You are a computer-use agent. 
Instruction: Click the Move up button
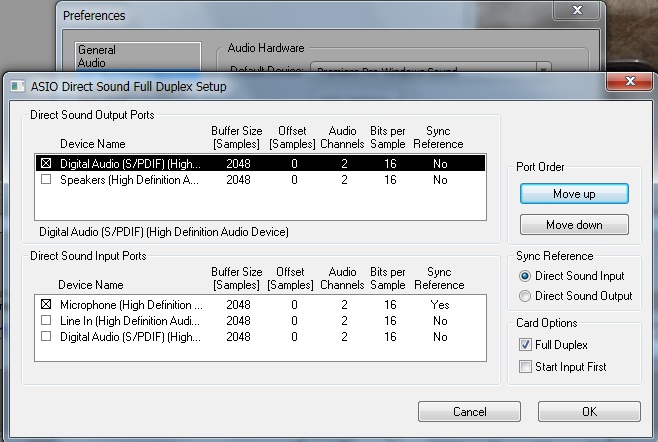click(574, 194)
